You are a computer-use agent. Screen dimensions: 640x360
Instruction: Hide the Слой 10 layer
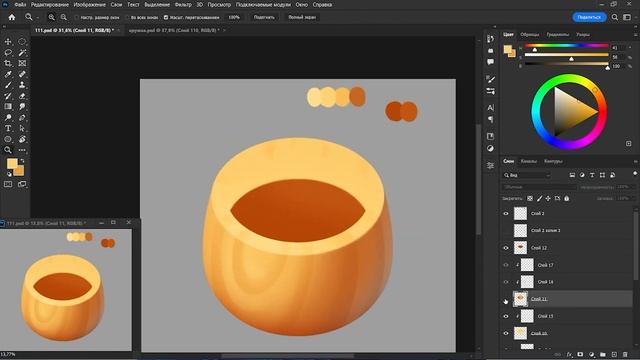point(506,333)
